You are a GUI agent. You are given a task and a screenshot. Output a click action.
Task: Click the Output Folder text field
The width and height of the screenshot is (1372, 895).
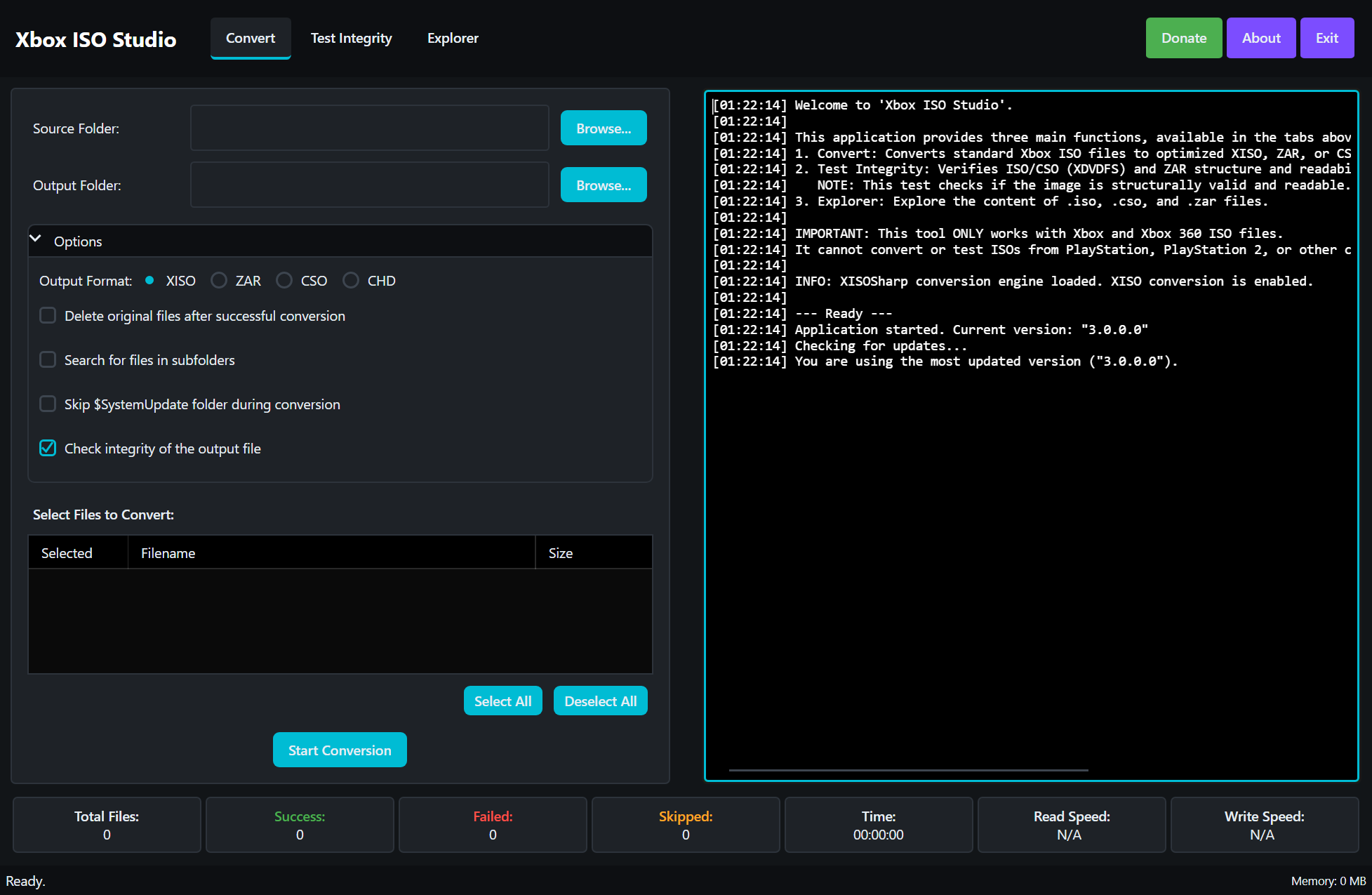coord(370,185)
